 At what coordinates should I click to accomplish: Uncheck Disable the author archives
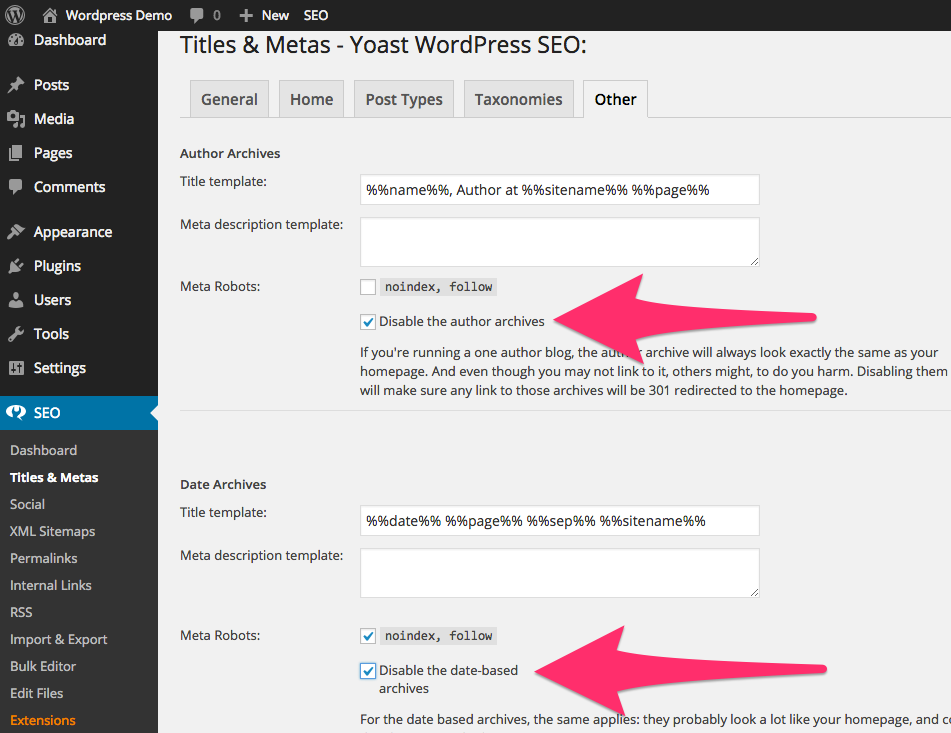(x=368, y=322)
